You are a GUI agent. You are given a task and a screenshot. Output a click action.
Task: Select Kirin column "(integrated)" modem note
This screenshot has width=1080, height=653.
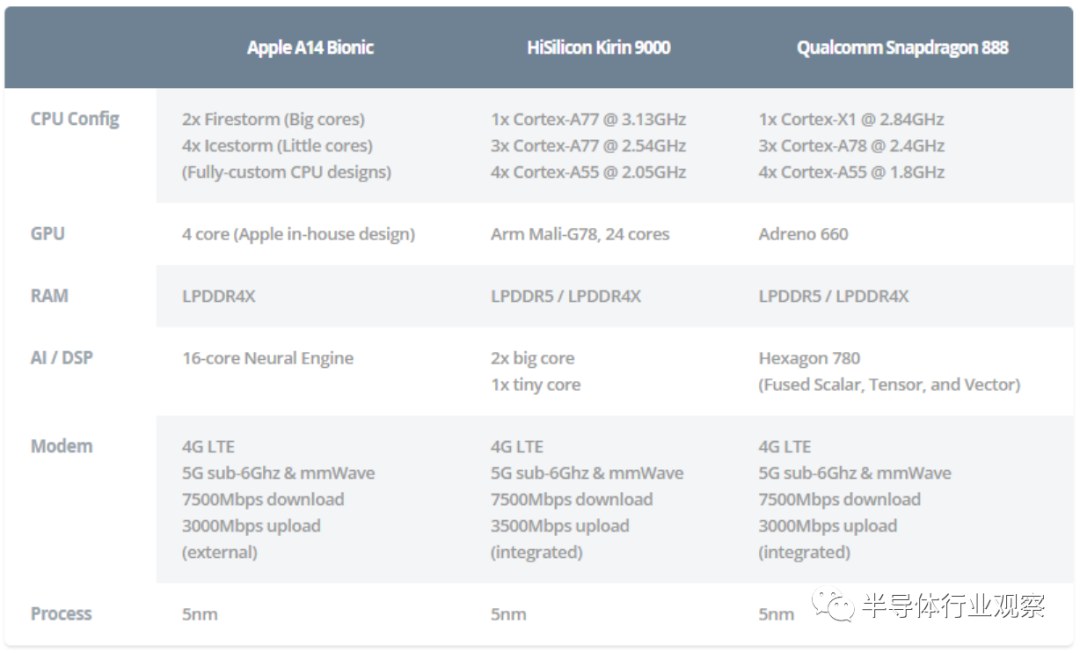click(x=537, y=552)
